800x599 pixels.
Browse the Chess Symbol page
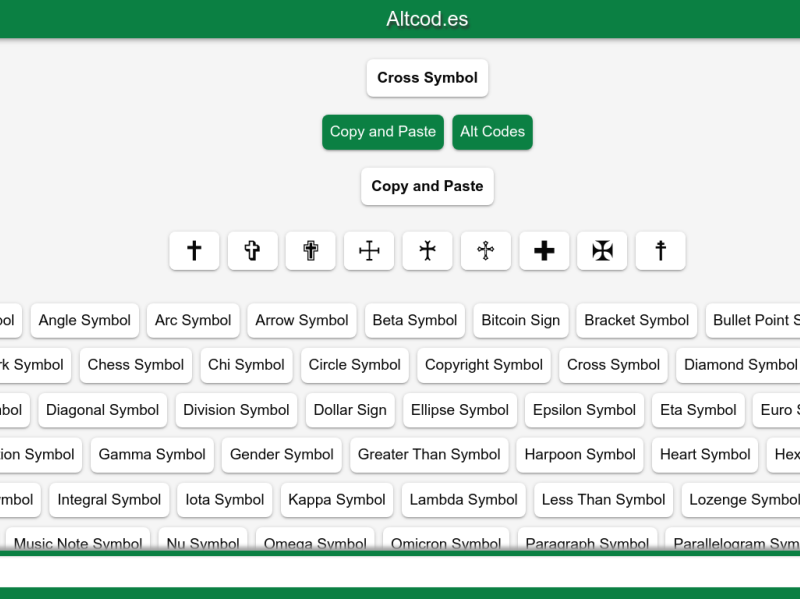135,365
